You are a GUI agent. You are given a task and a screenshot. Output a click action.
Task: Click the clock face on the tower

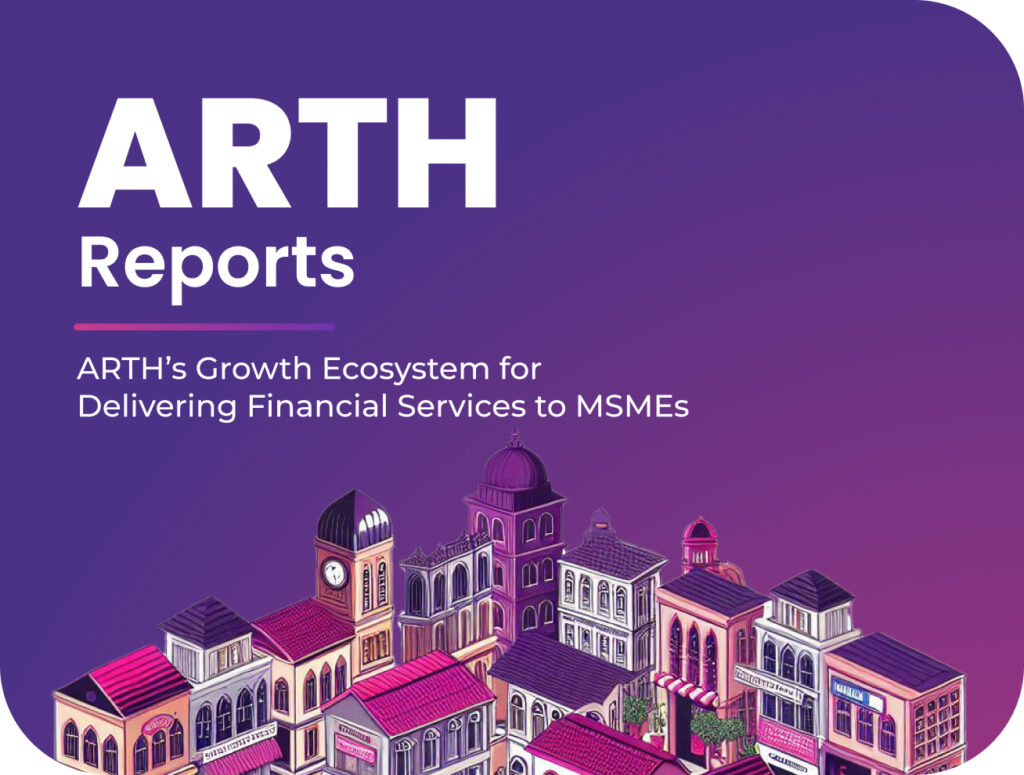[x=333, y=573]
